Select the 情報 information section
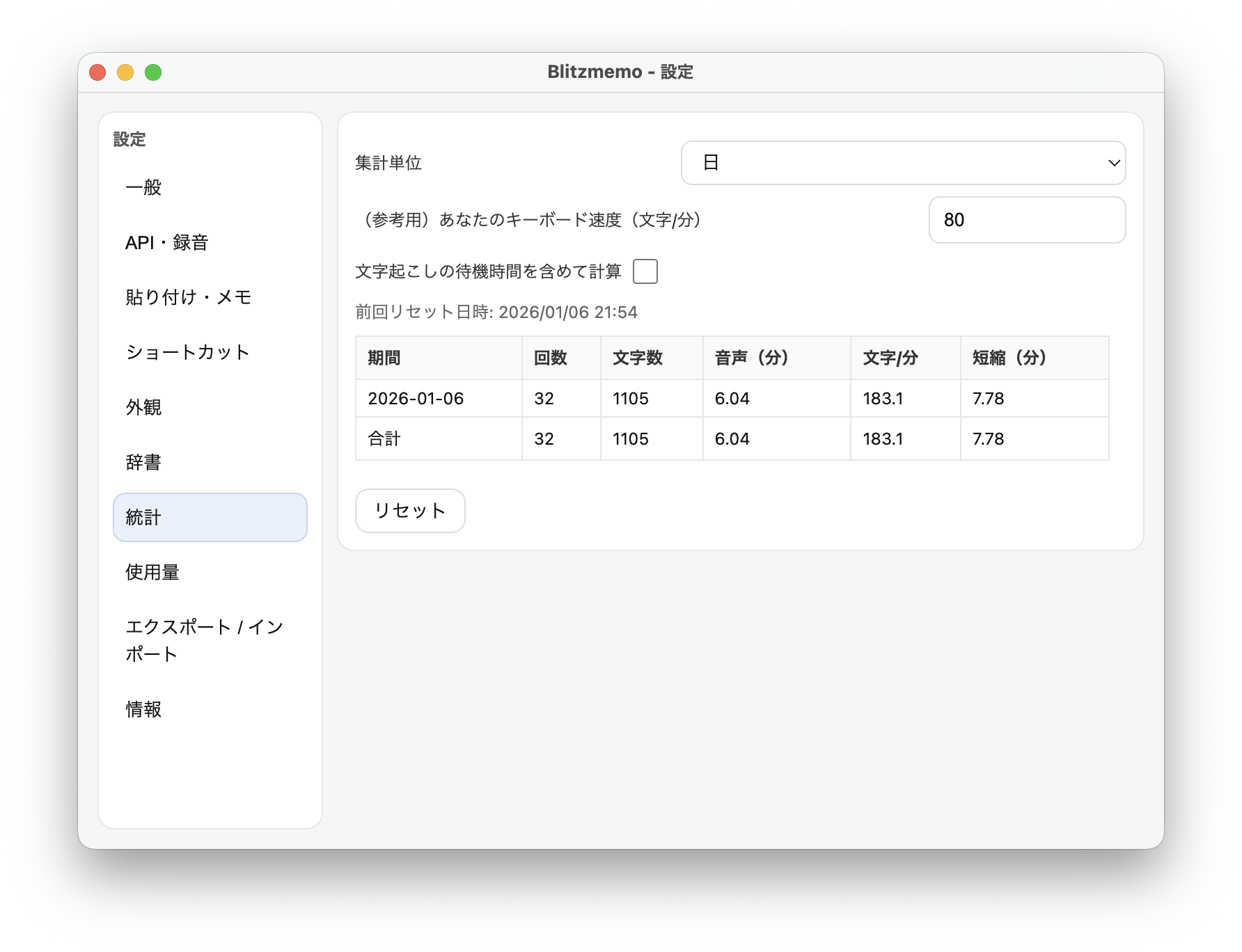This screenshot has height=952, width=1242. click(143, 710)
